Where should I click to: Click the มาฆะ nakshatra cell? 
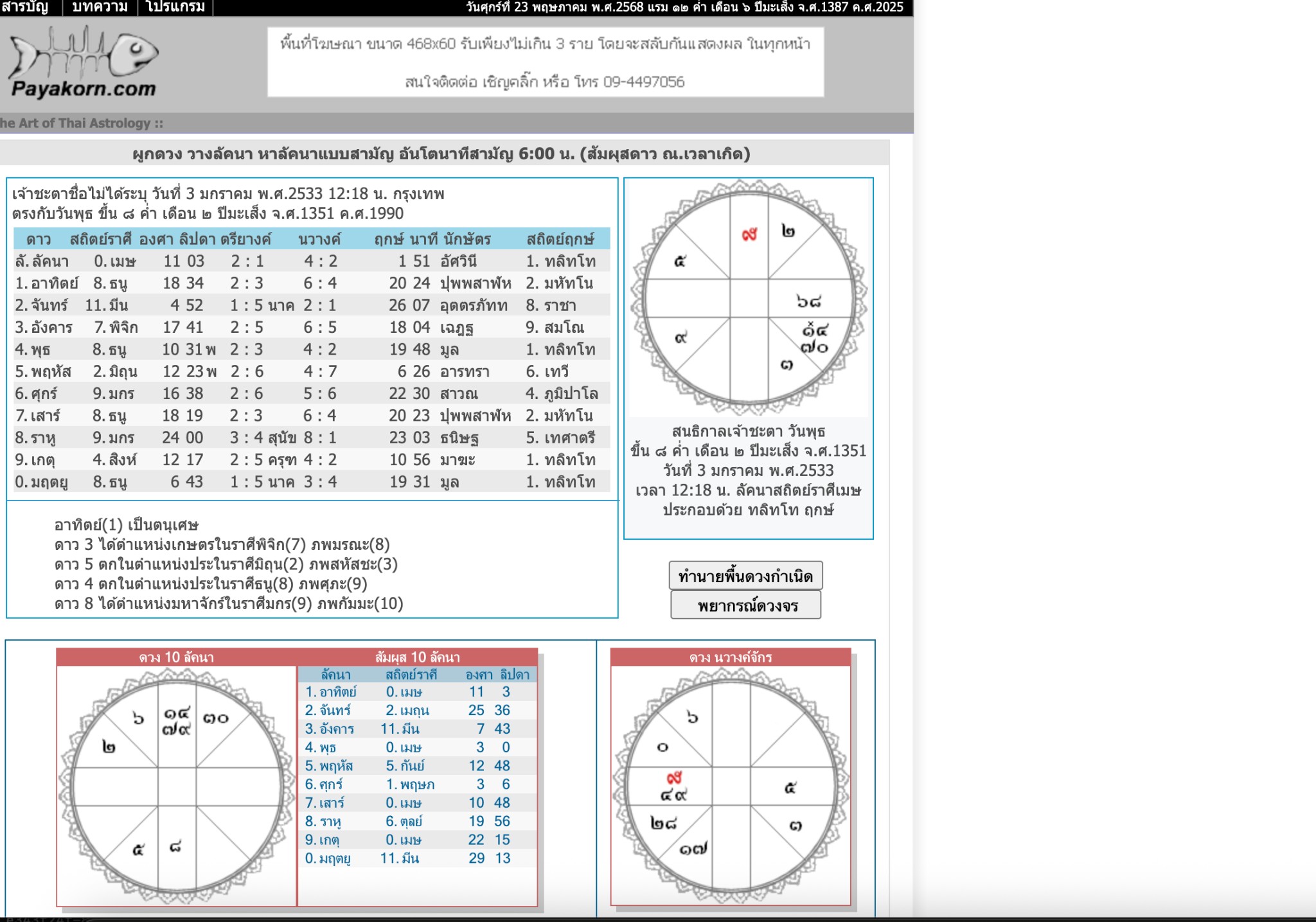[458, 459]
